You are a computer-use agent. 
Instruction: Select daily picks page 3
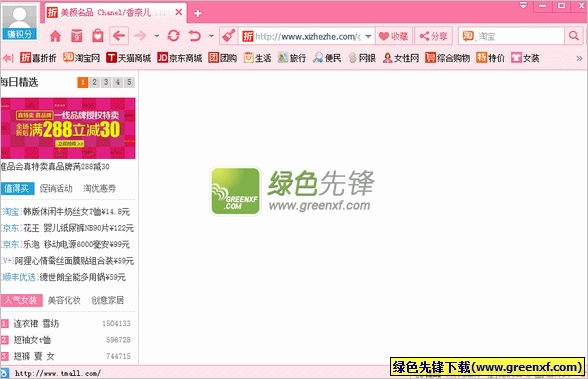(106, 82)
